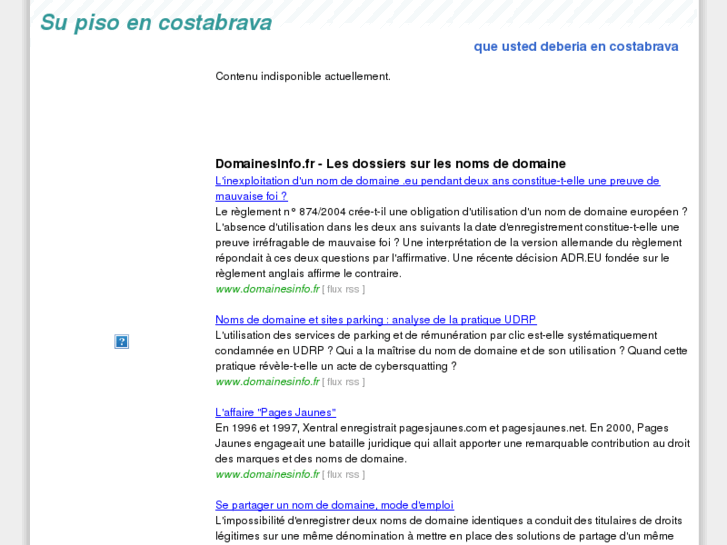
Task: Click the "DomainesInfo.fr - Les dossiers" heading
Action: tap(390, 164)
